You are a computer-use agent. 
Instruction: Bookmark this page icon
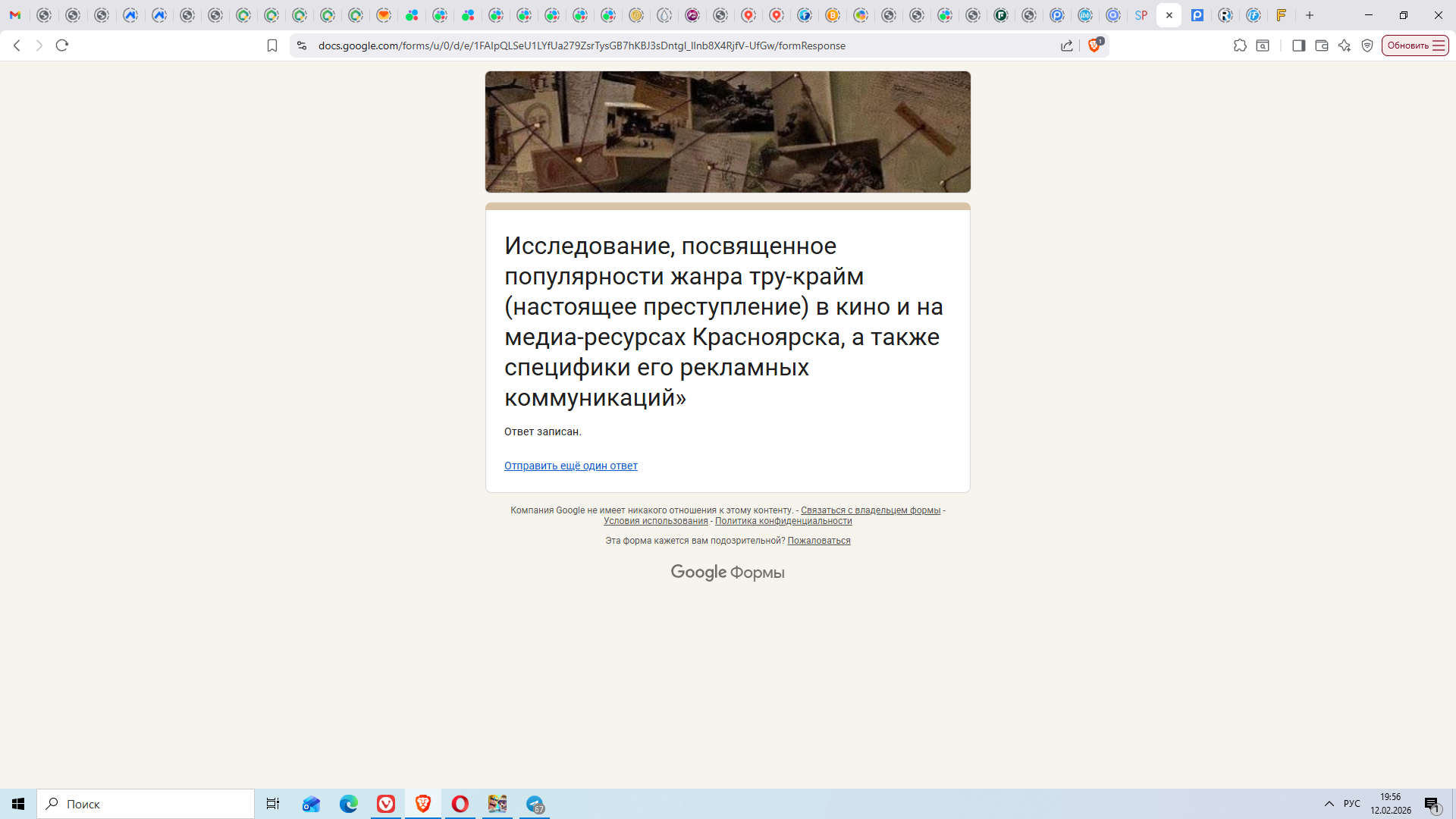(272, 45)
